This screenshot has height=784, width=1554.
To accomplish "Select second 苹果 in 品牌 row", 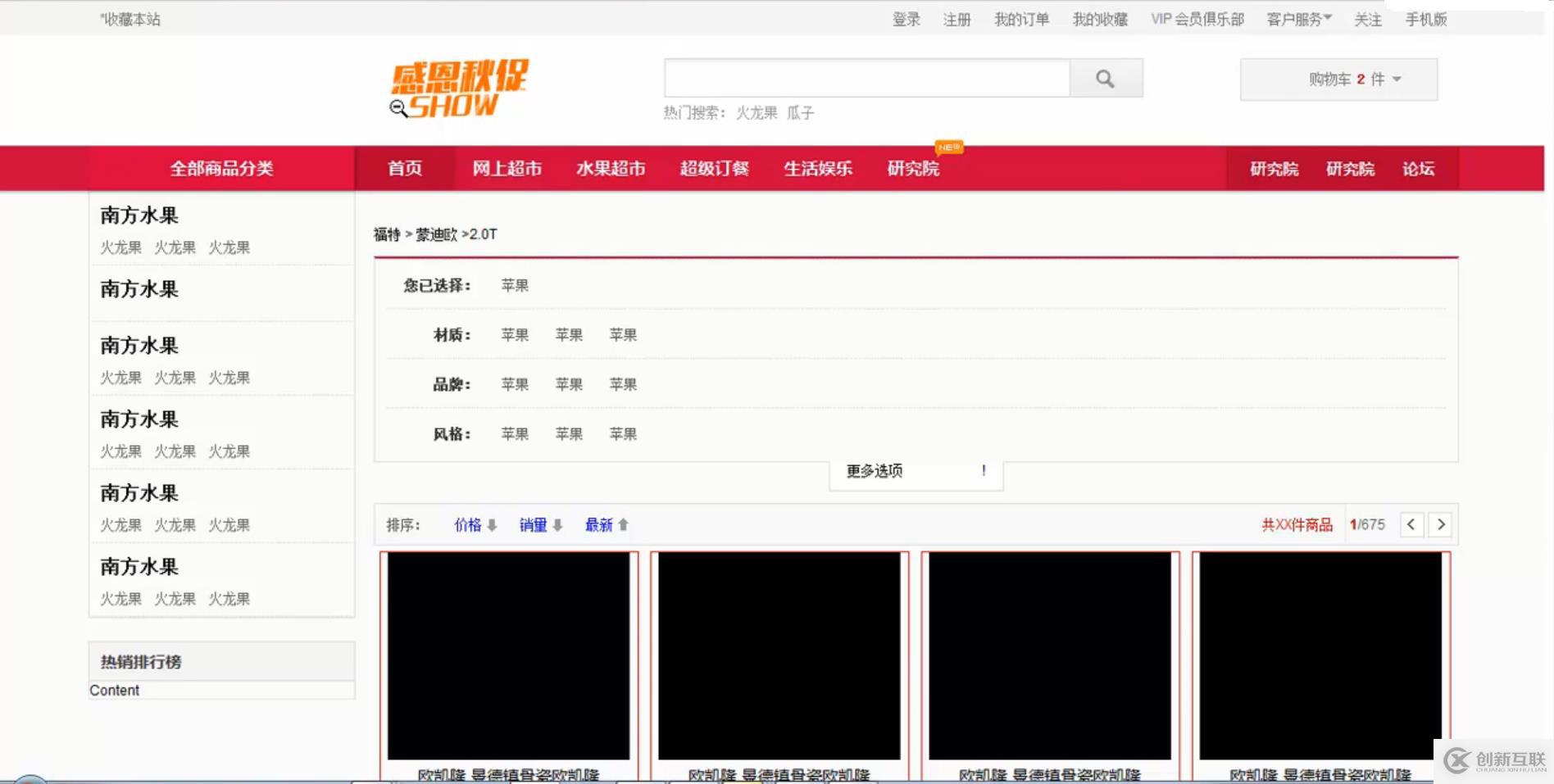I will (x=569, y=384).
